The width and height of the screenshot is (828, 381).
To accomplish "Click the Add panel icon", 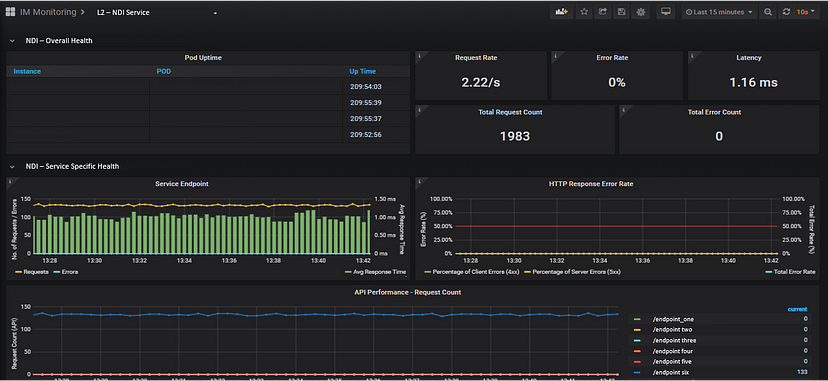I will (561, 12).
